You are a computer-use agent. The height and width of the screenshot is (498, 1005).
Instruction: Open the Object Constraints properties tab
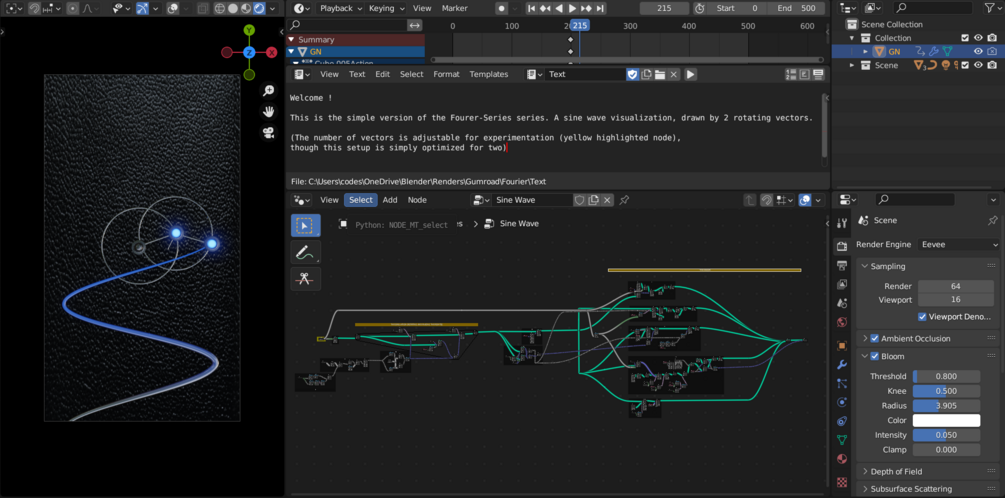[x=842, y=421]
